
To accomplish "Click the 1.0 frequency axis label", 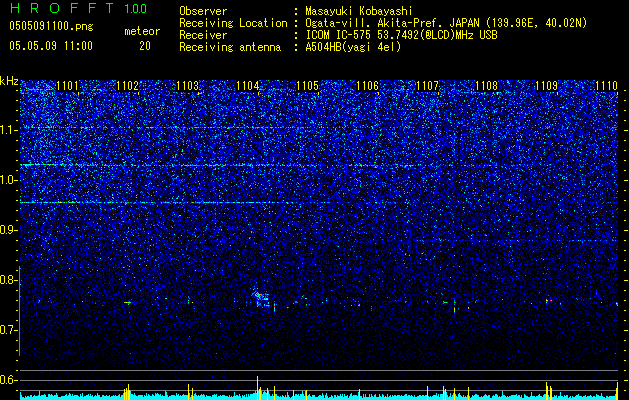I will pos(8,180).
